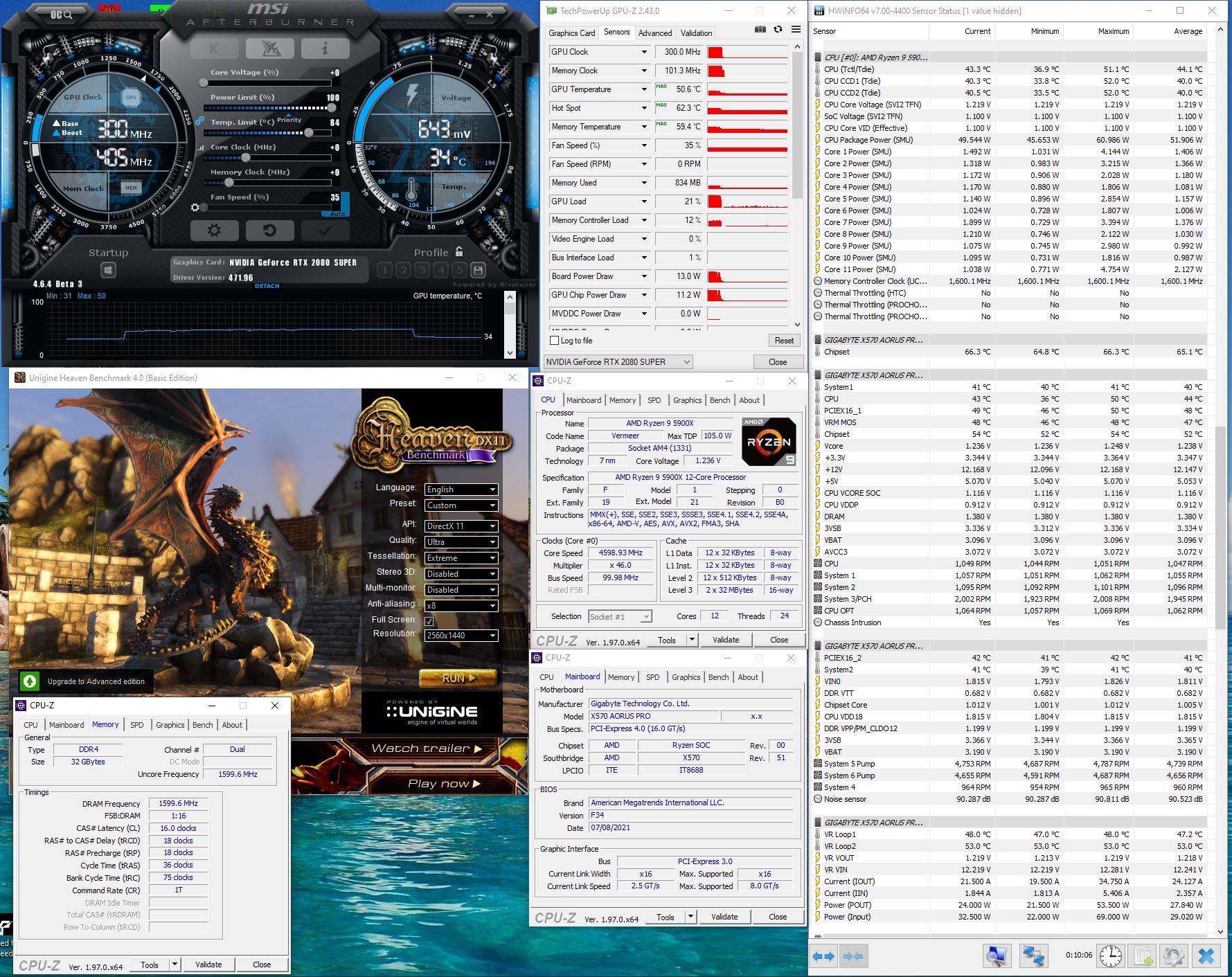Viewport: 1232px width, 977px height.
Task: Open fan speed settings gear icon
Action: click(x=195, y=208)
